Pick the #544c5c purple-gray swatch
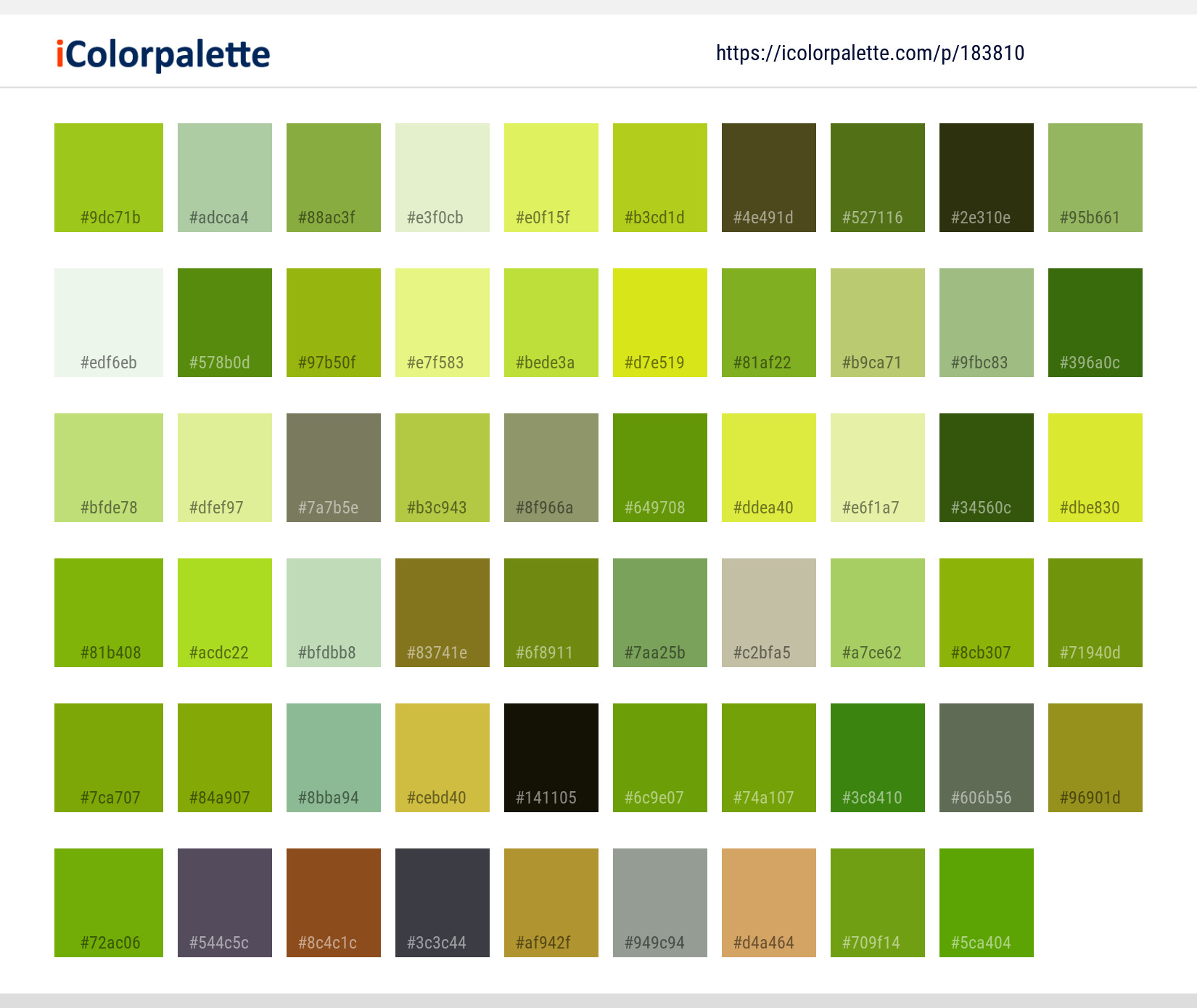This screenshot has width=1197, height=1008. pyautogui.click(x=225, y=903)
